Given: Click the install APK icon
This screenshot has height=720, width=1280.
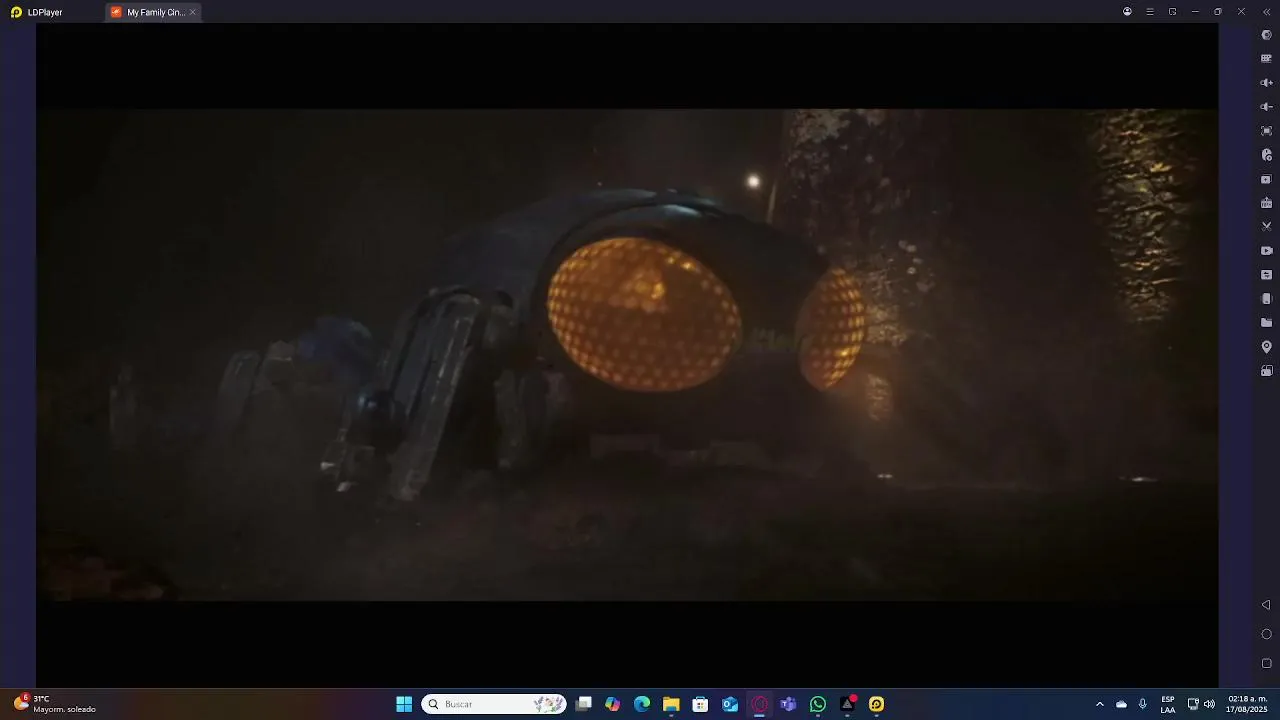Looking at the screenshot, I should [x=1266, y=203].
